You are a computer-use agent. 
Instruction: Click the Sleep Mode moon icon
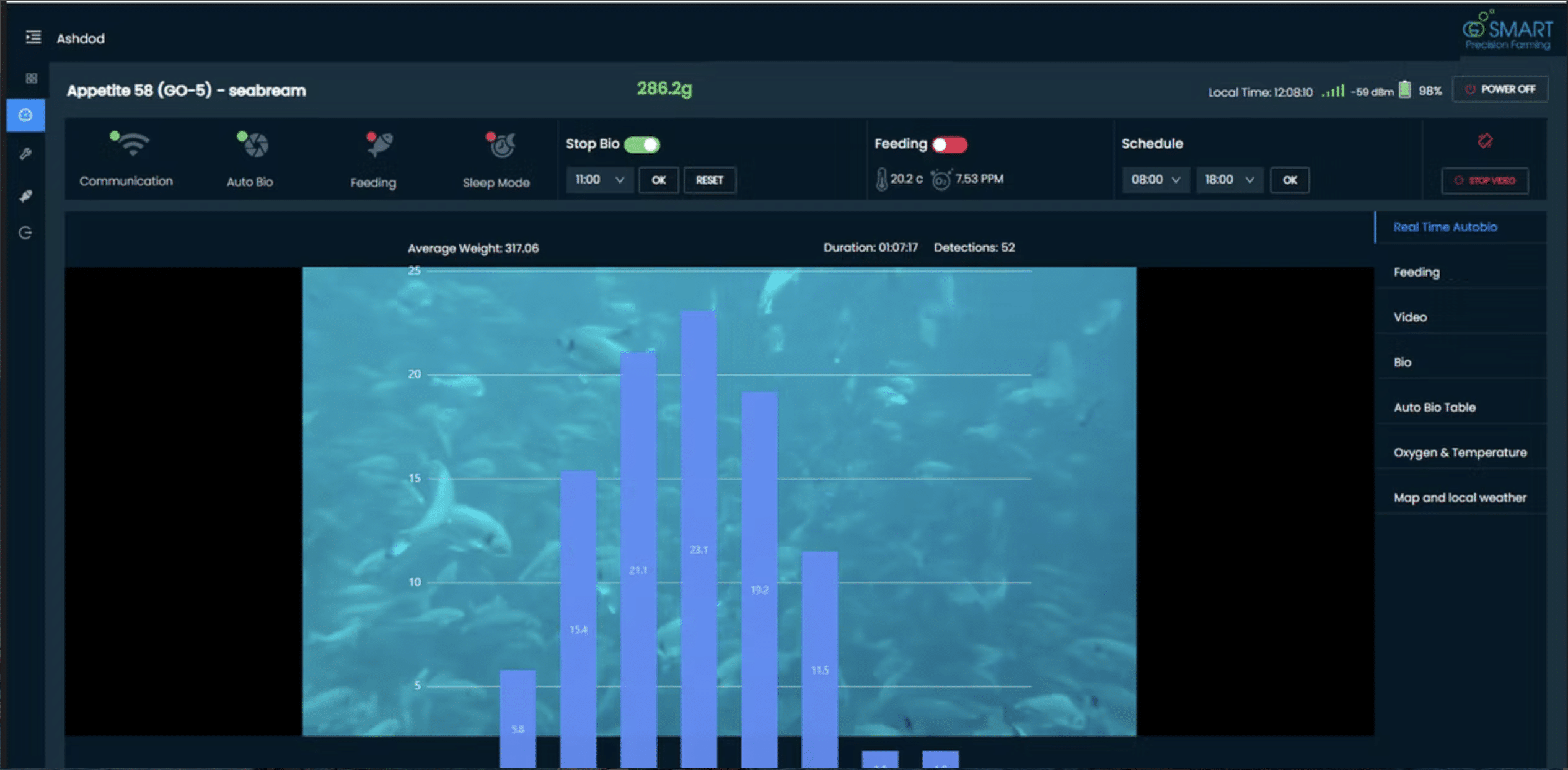pos(501,146)
